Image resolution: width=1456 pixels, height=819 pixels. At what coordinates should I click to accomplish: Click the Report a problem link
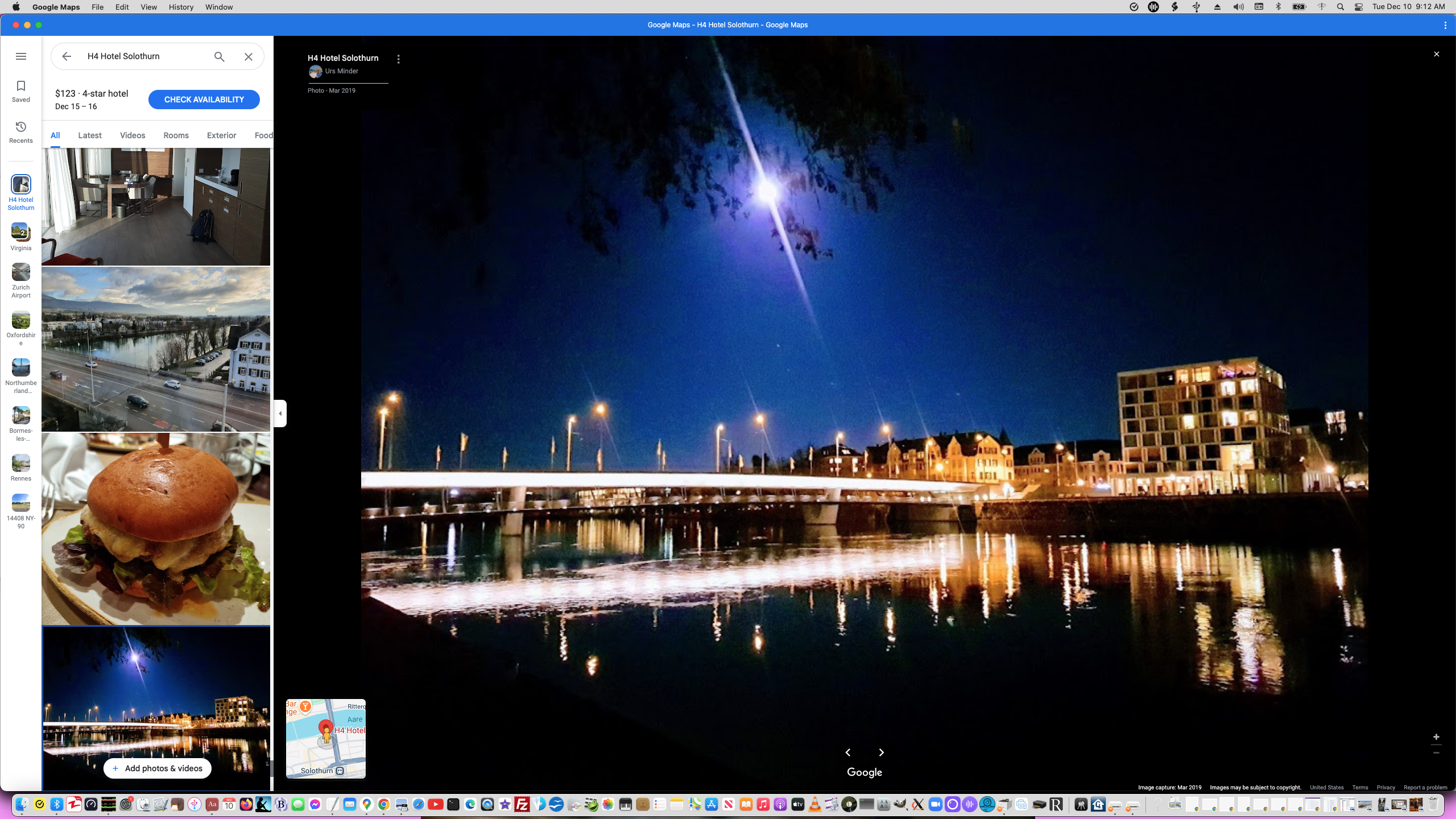pyautogui.click(x=1425, y=788)
